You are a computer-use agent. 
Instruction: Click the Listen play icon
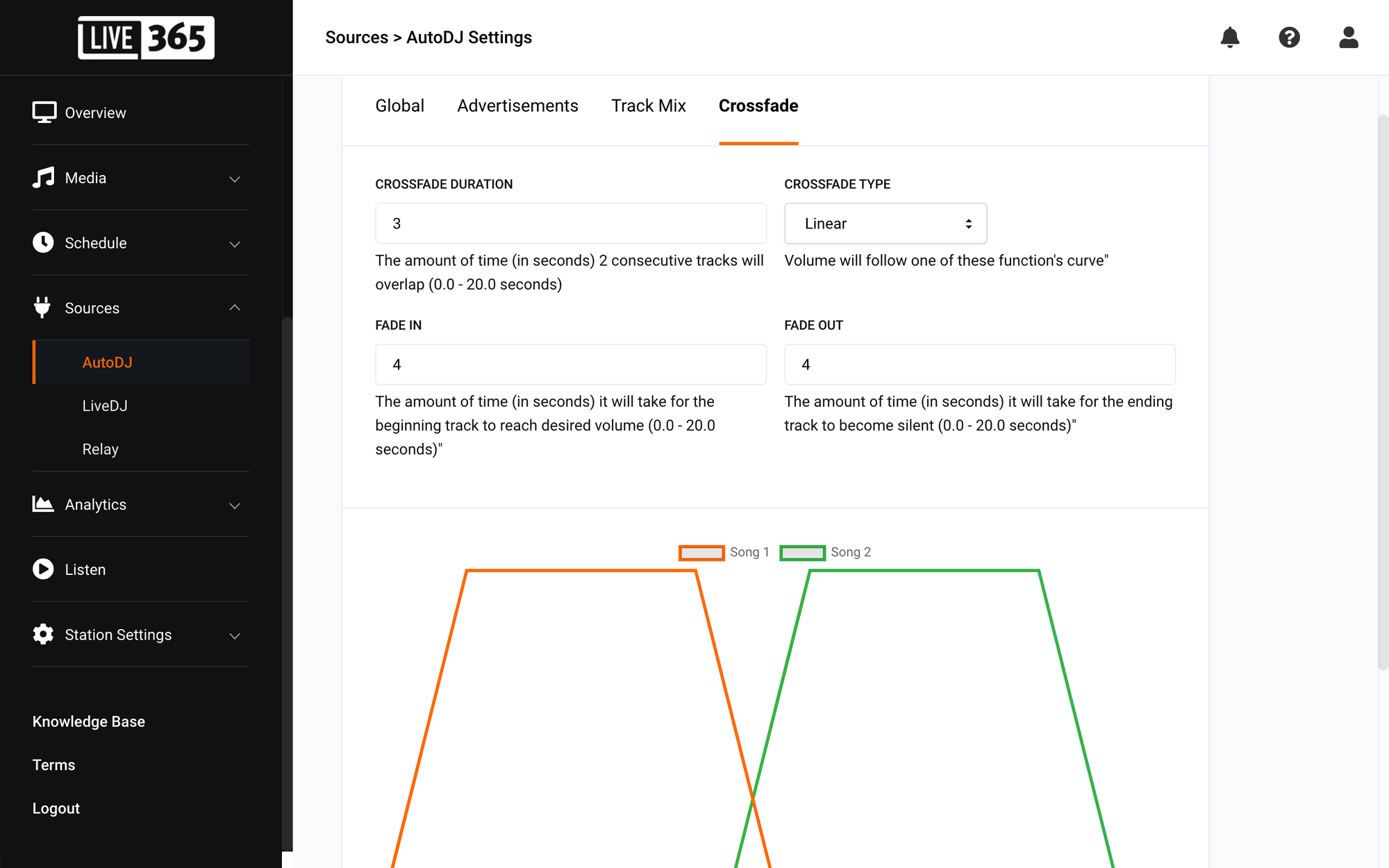pyautogui.click(x=43, y=569)
